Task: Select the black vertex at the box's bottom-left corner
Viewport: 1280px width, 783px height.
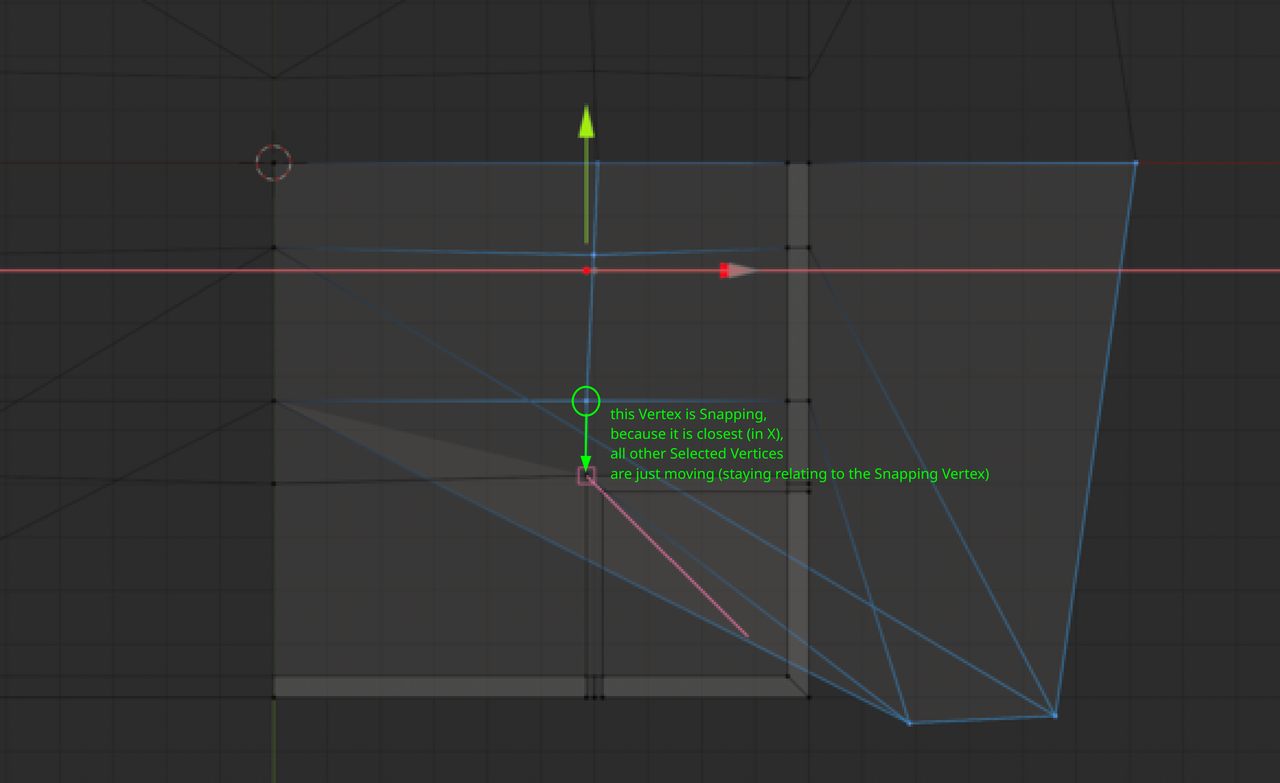Action: (274, 696)
